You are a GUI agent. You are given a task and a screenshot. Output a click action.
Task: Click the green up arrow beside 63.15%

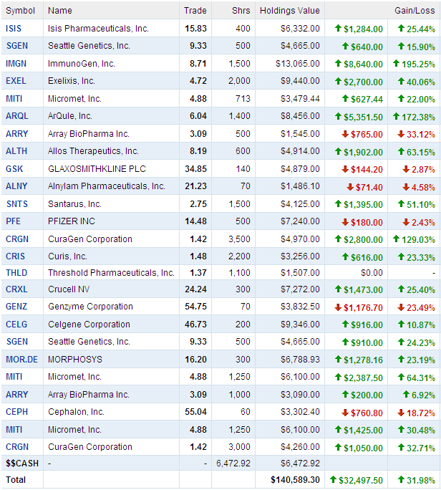pos(401,151)
